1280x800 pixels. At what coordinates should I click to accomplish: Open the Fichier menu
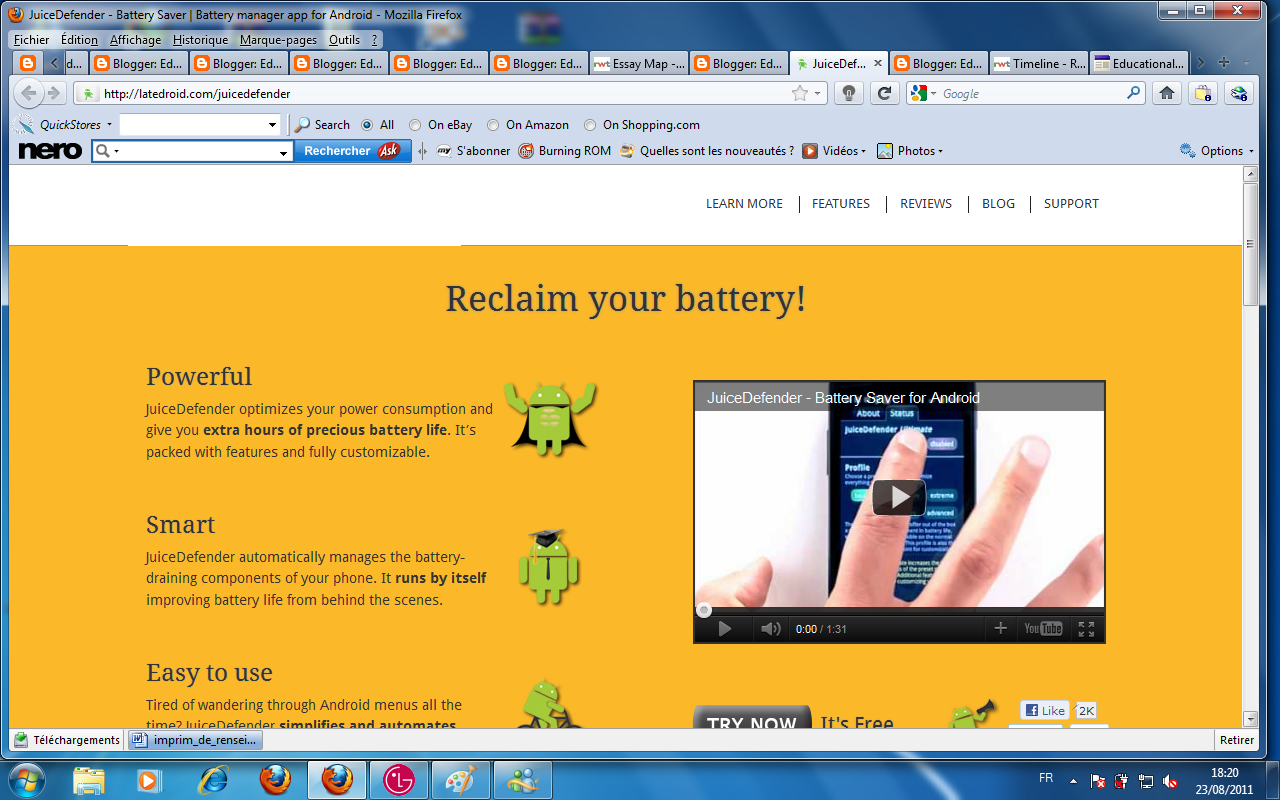32,40
